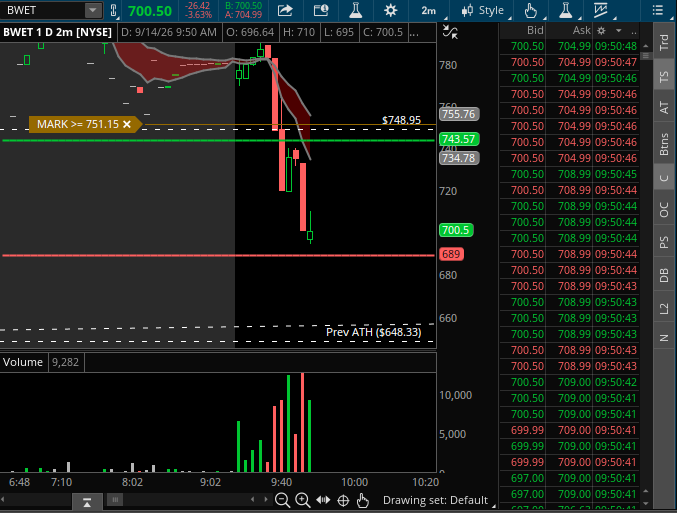This screenshot has height=513, width=677.
Task: Collapse the volume subgraph toggle button
Action: [x=87, y=502]
